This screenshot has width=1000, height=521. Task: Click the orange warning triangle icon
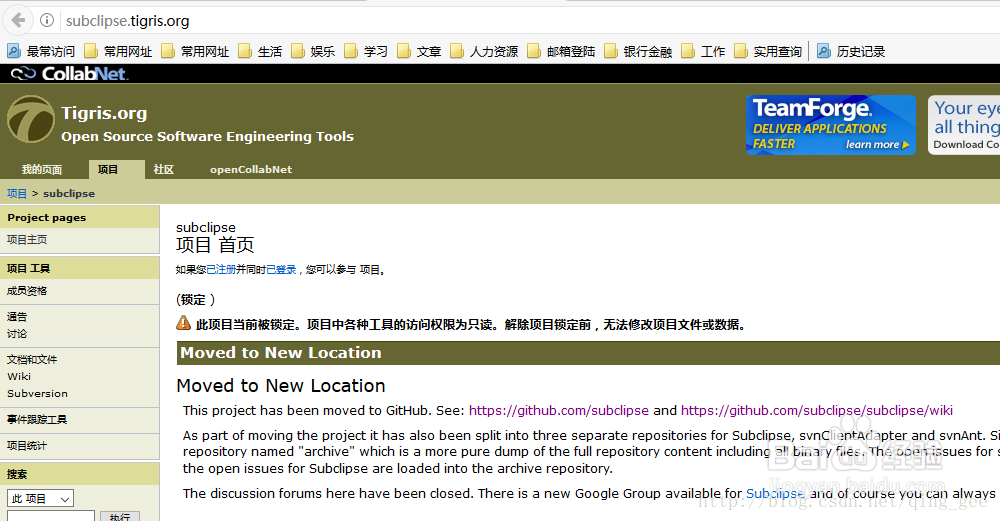point(184,323)
